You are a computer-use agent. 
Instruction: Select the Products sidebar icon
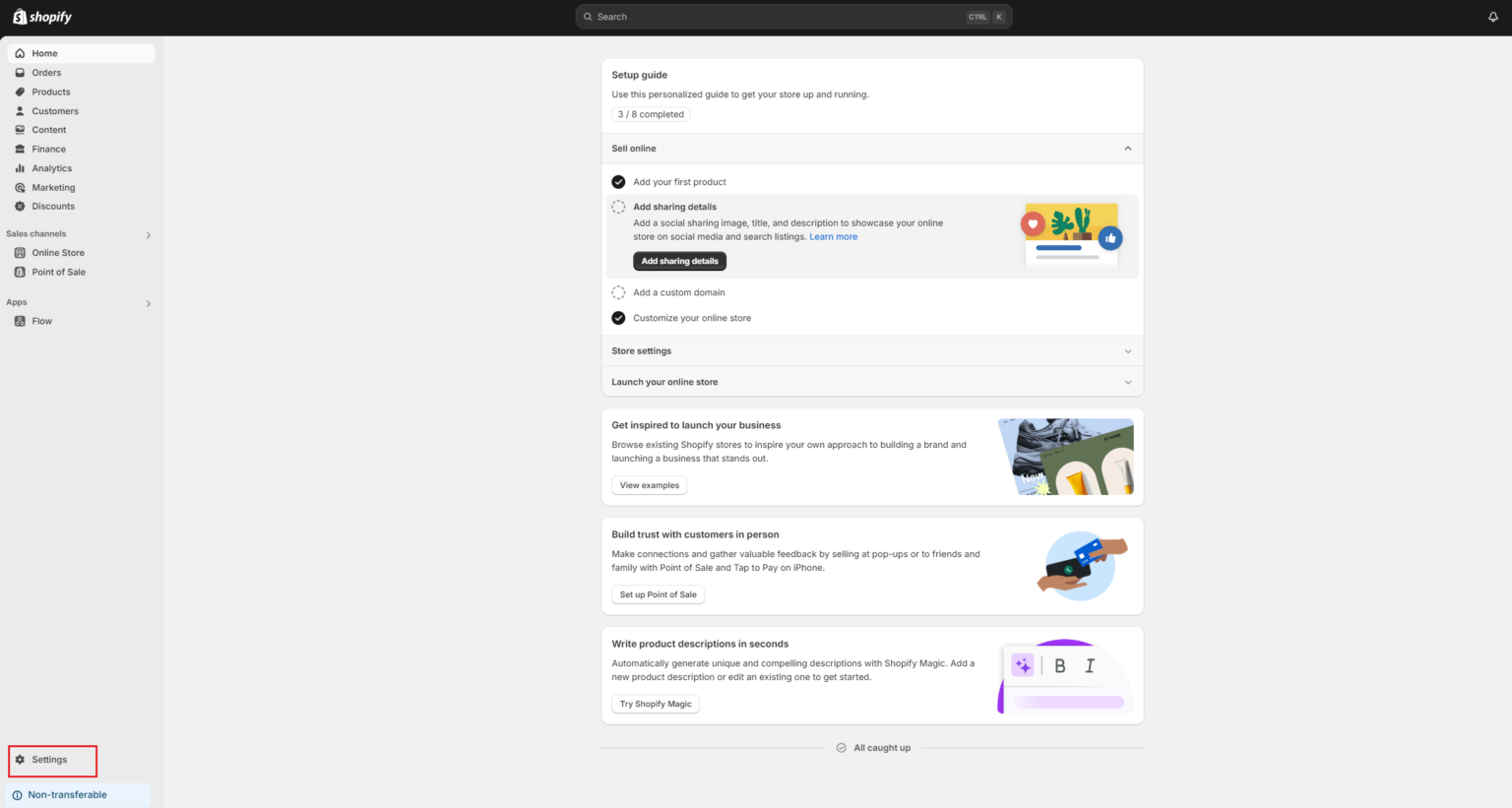pos(20,92)
